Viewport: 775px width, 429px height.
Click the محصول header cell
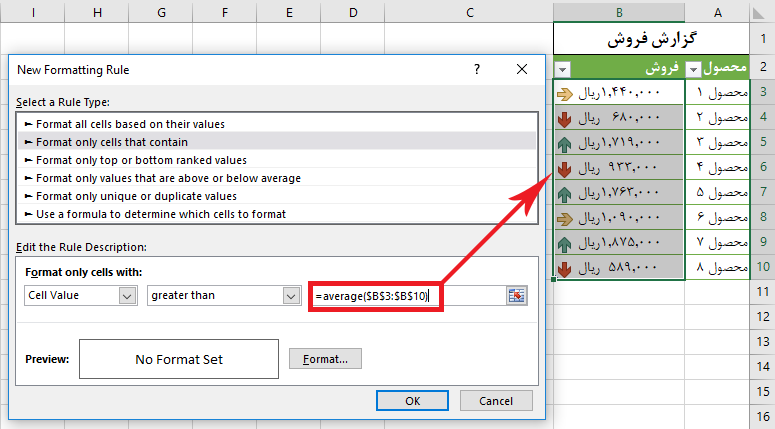click(x=717, y=67)
